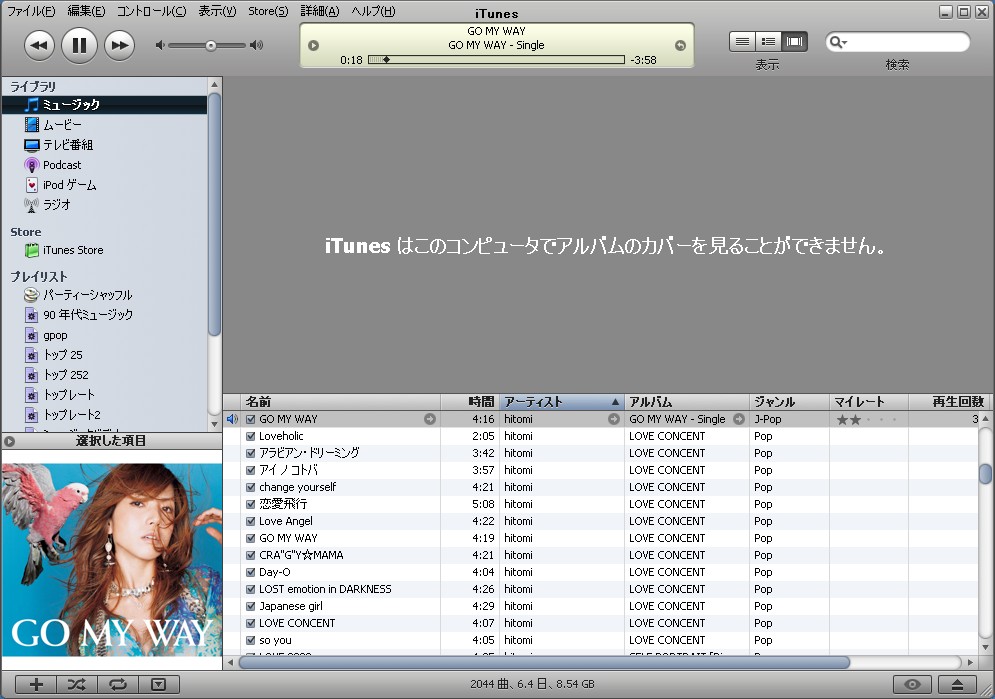Open ミュージック library

(105, 105)
